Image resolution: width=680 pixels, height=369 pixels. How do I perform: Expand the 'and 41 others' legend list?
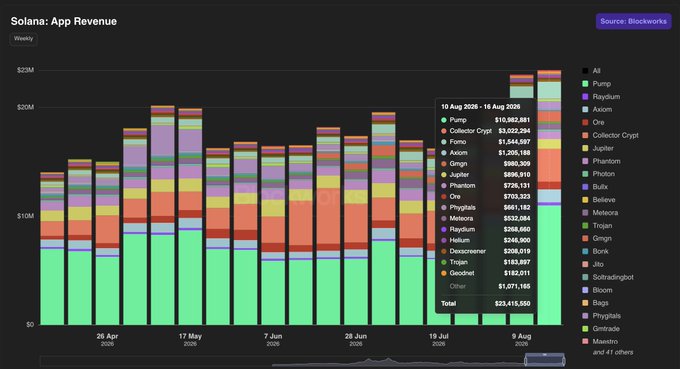click(613, 353)
